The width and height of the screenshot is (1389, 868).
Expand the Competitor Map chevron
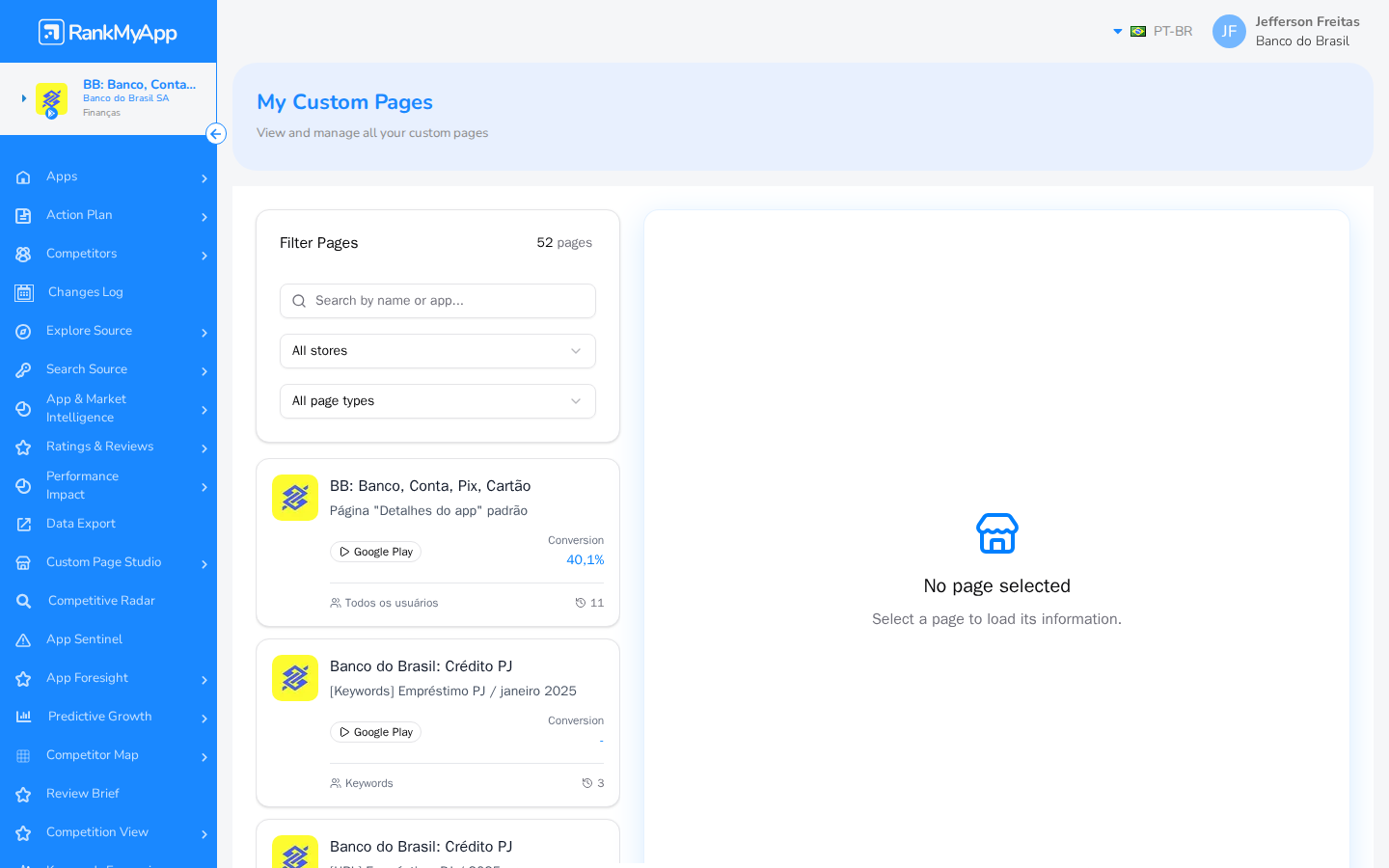coord(204,757)
